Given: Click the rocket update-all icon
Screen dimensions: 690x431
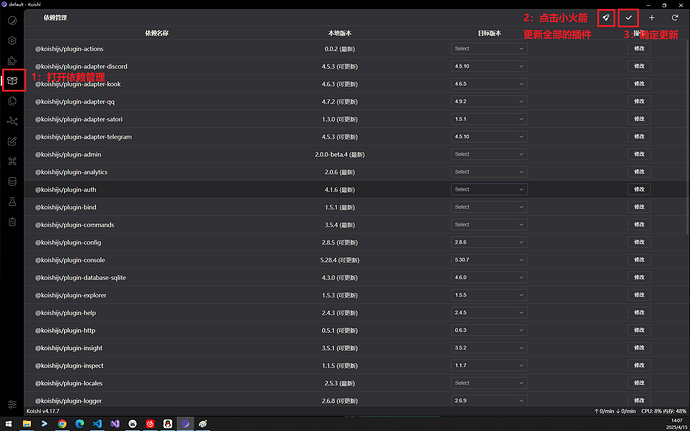Looking at the screenshot, I should (x=606, y=18).
